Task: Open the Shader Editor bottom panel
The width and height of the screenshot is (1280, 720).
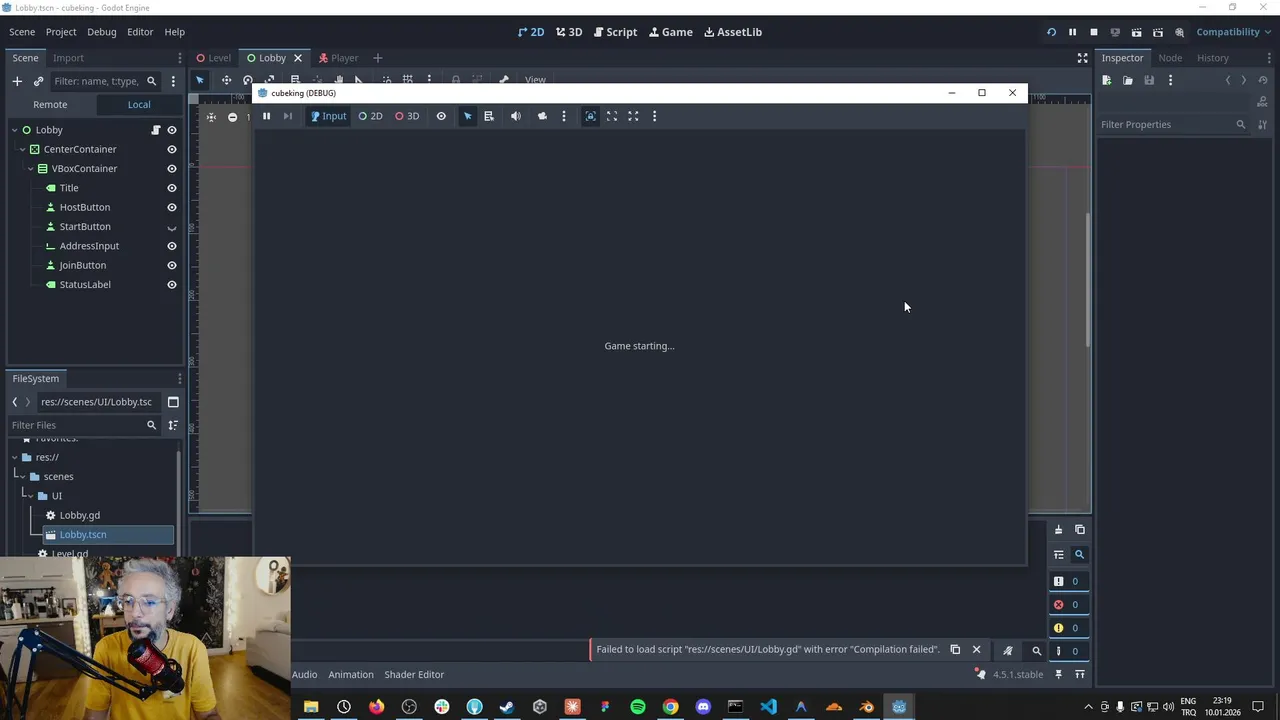Action: [x=414, y=675]
